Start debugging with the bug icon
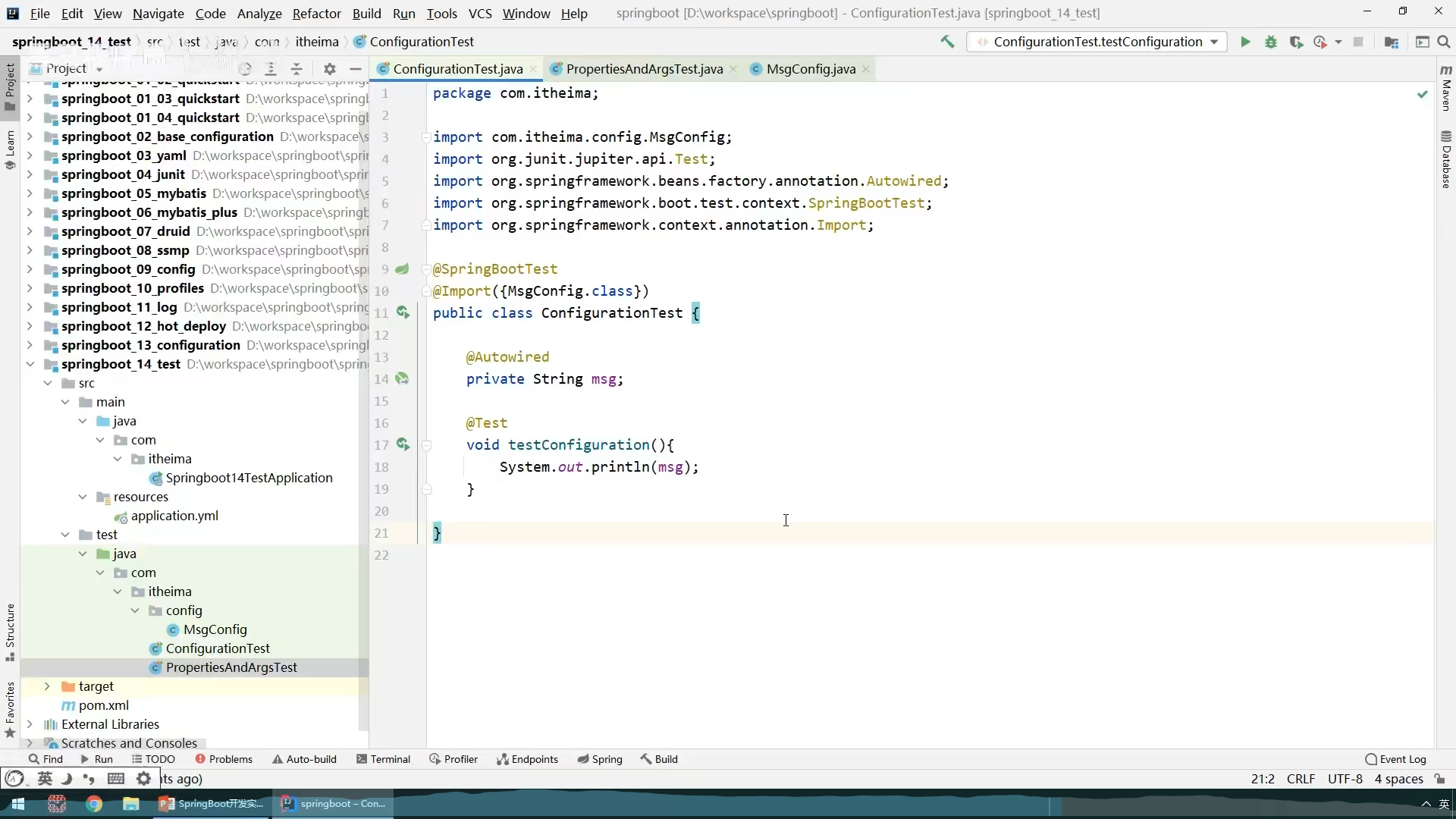Viewport: 1456px width, 819px height. coord(1271,42)
